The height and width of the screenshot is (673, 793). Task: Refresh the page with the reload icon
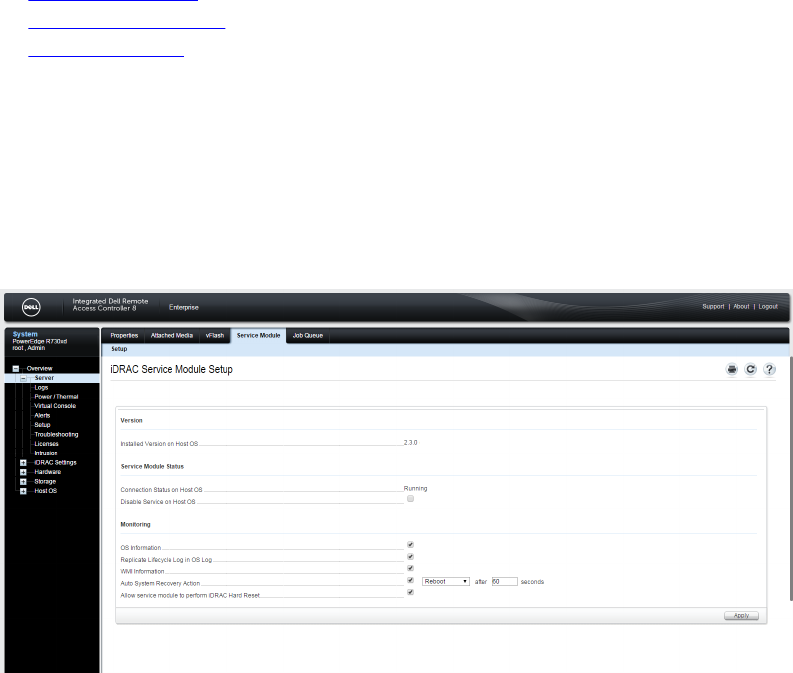(751, 370)
